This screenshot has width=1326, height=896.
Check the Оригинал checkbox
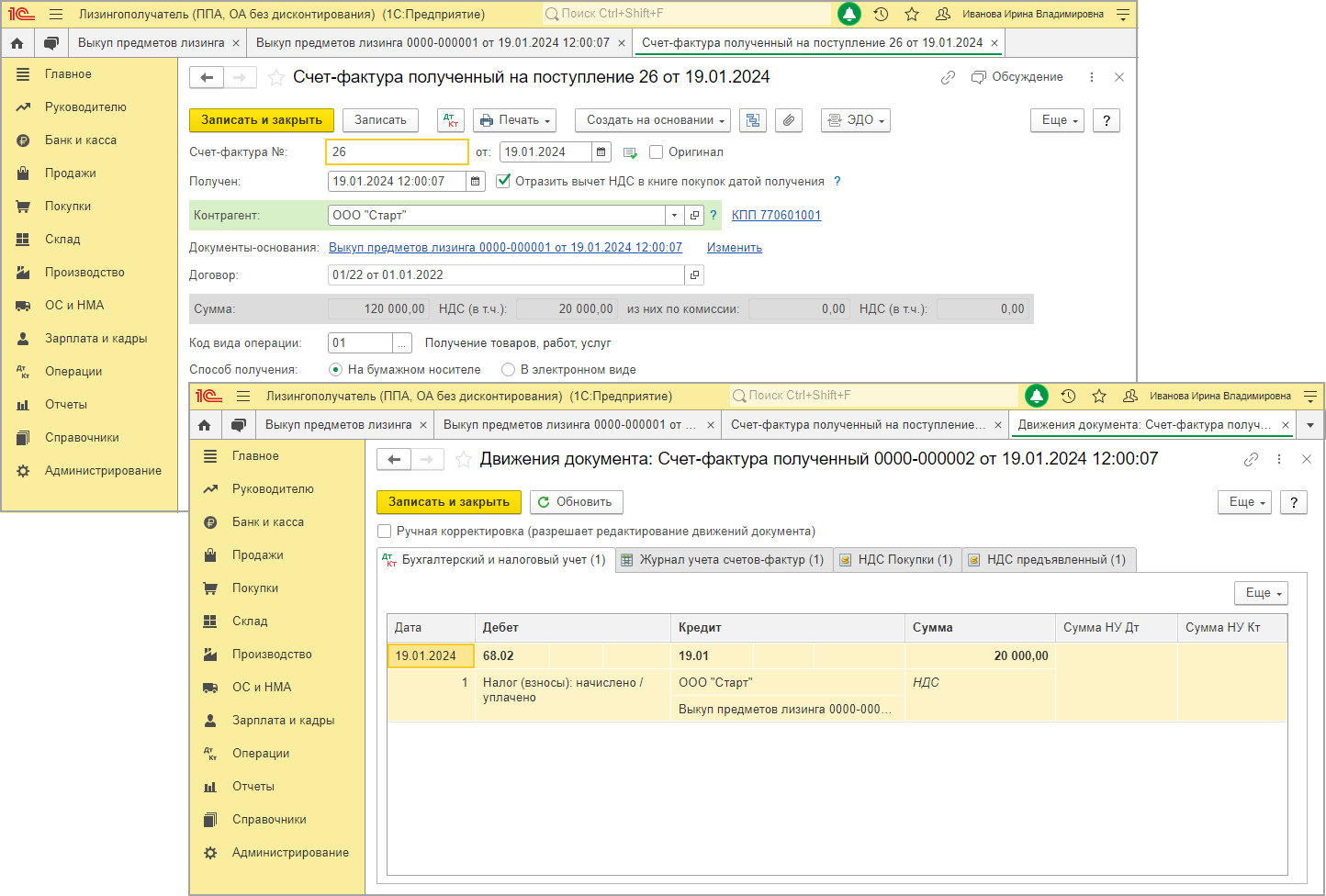(656, 152)
